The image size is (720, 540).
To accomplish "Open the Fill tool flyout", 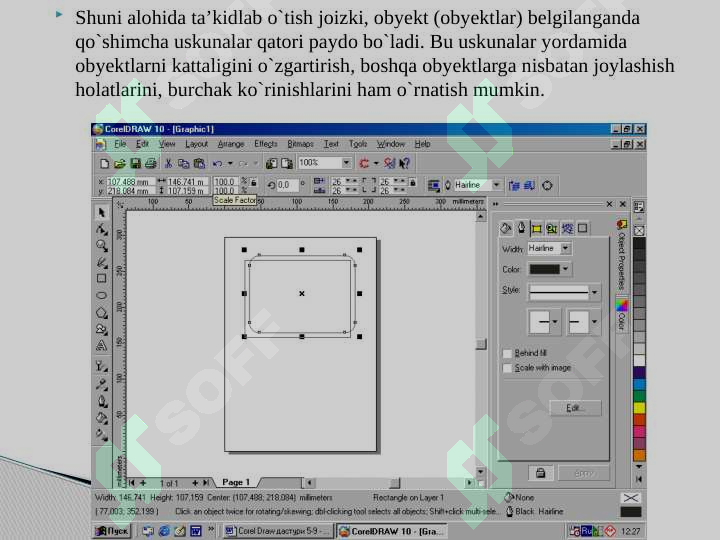I will pyautogui.click(x=102, y=418).
